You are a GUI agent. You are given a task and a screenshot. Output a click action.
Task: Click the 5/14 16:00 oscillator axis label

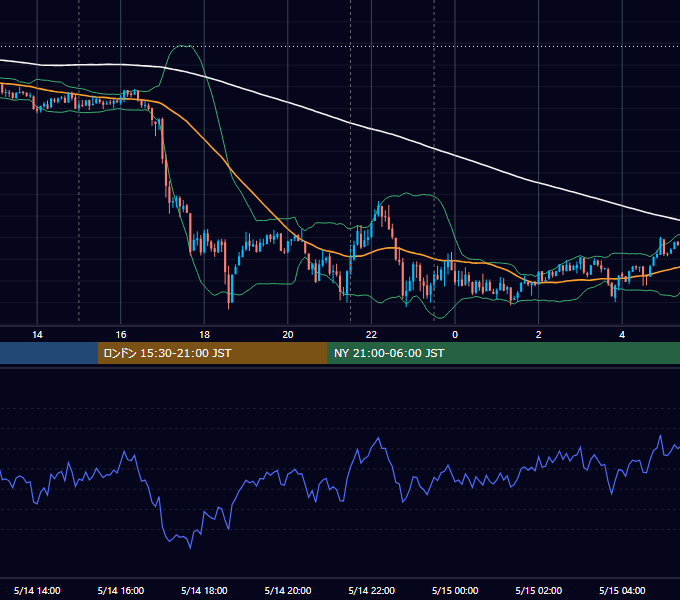[x=121, y=590]
